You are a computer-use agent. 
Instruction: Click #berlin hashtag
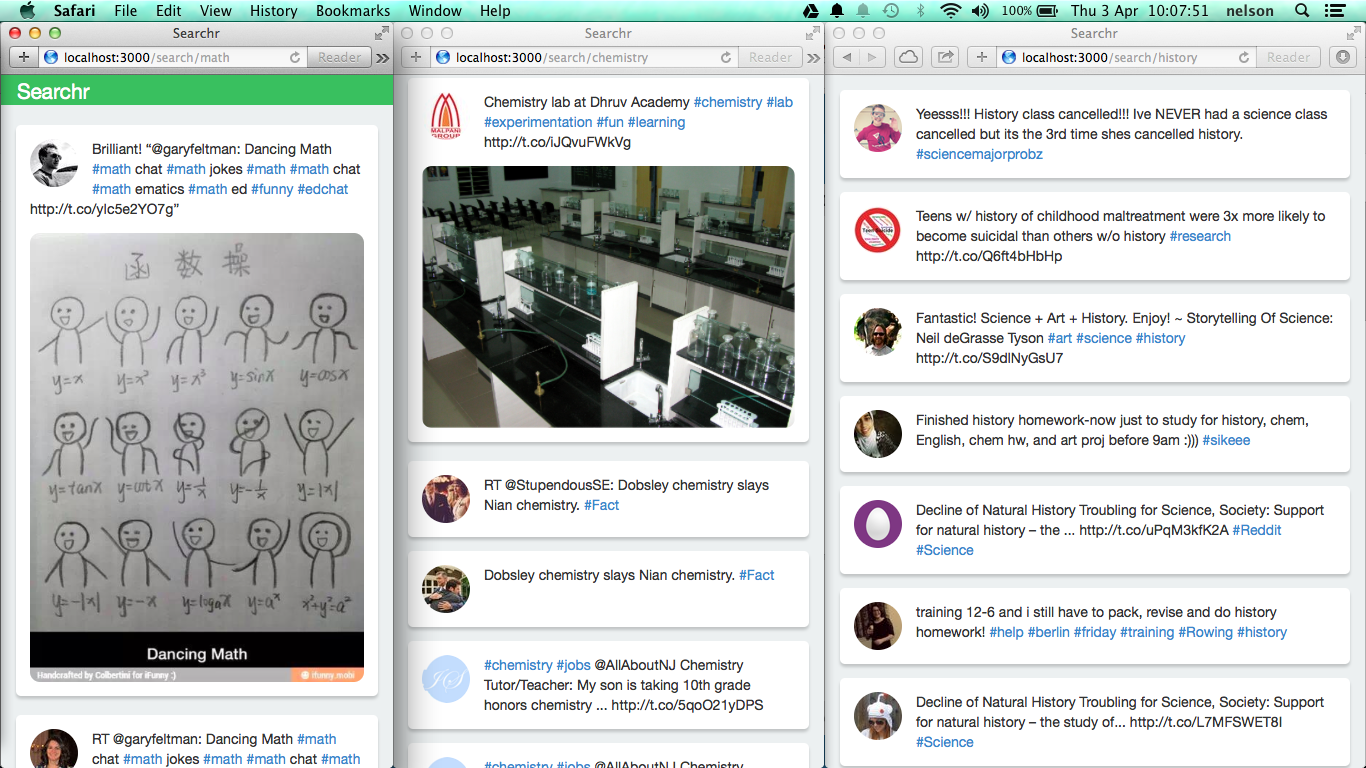[x=1048, y=632]
